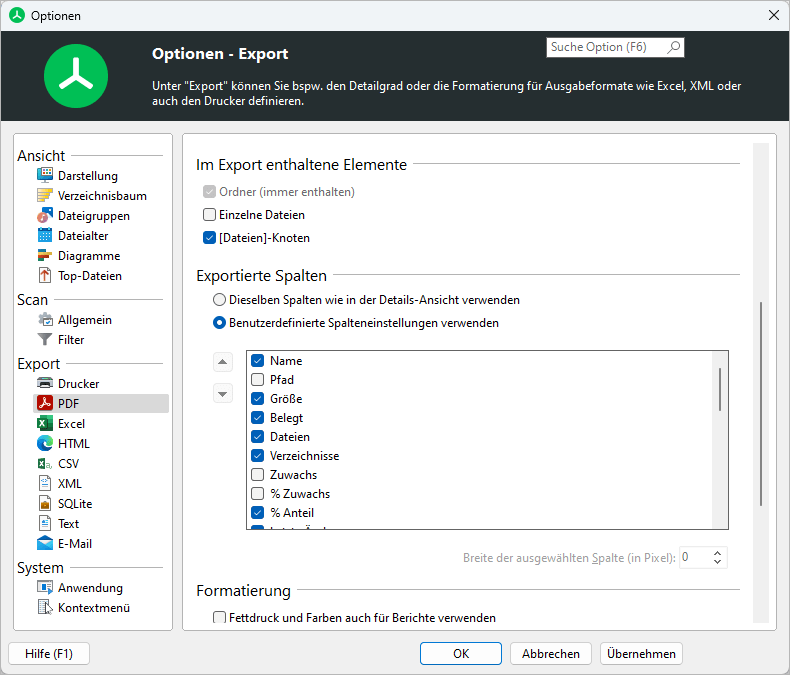The image size is (790, 675).
Task: Select the E-Mail envelope icon
Action: [x=45, y=544]
